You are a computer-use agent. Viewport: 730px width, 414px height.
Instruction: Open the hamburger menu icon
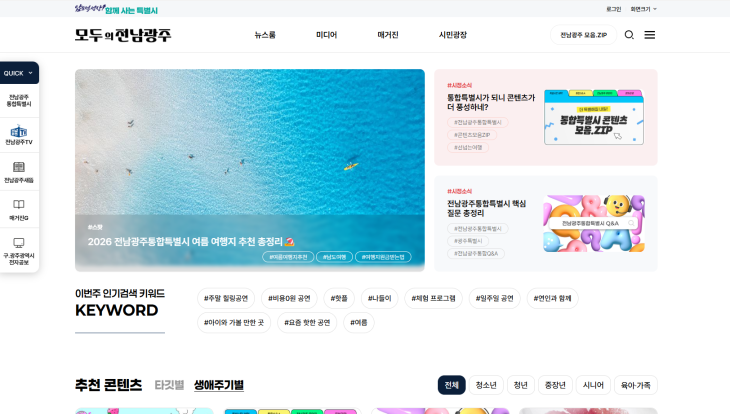coord(649,35)
